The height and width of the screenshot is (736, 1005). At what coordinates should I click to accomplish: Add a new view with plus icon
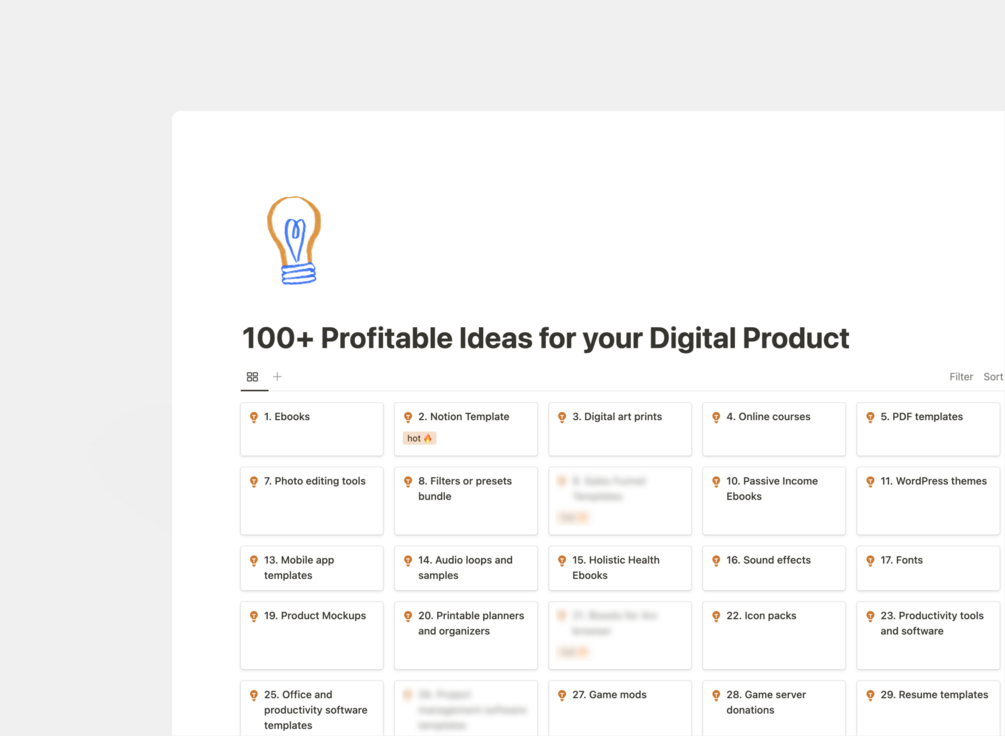(277, 377)
